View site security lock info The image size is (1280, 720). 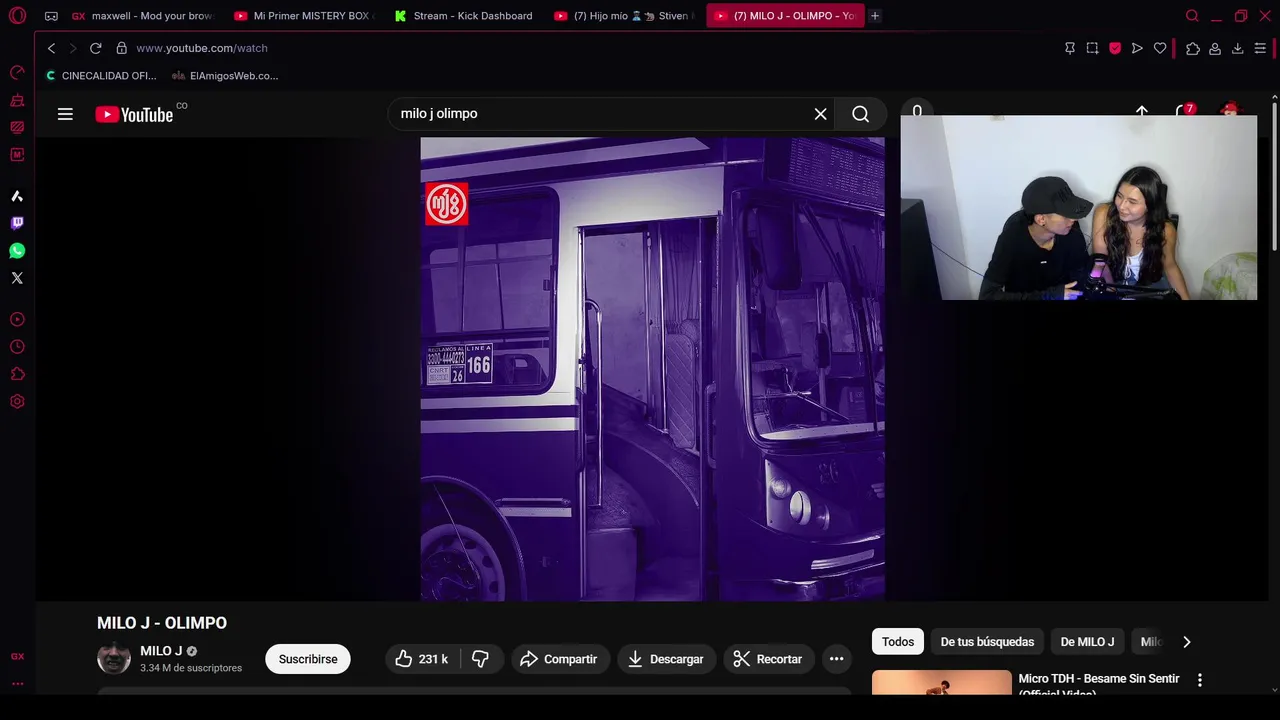tap(121, 48)
